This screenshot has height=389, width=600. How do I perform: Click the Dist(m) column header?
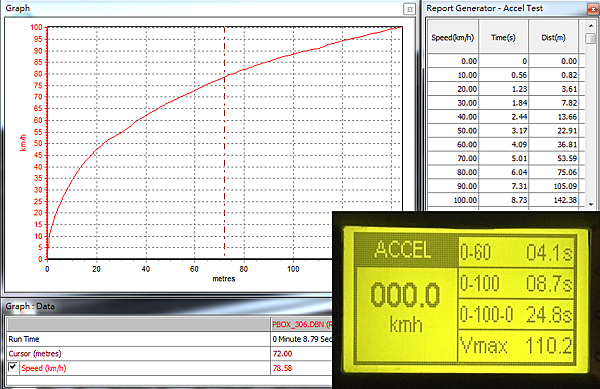(553, 37)
